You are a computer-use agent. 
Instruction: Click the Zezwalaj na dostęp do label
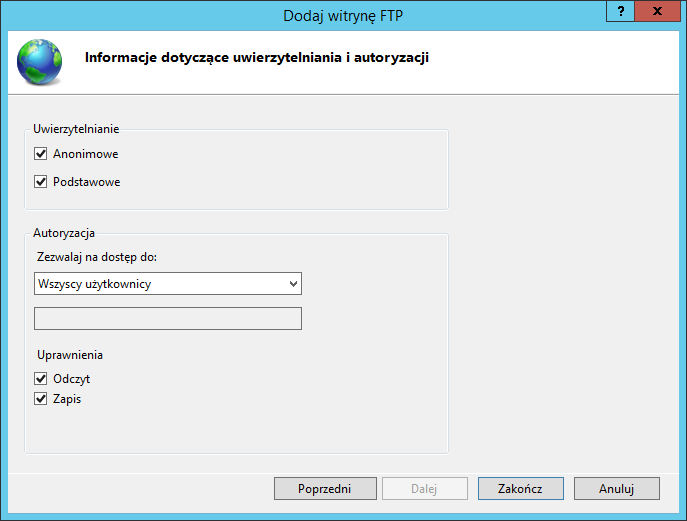(x=97, y=257)
